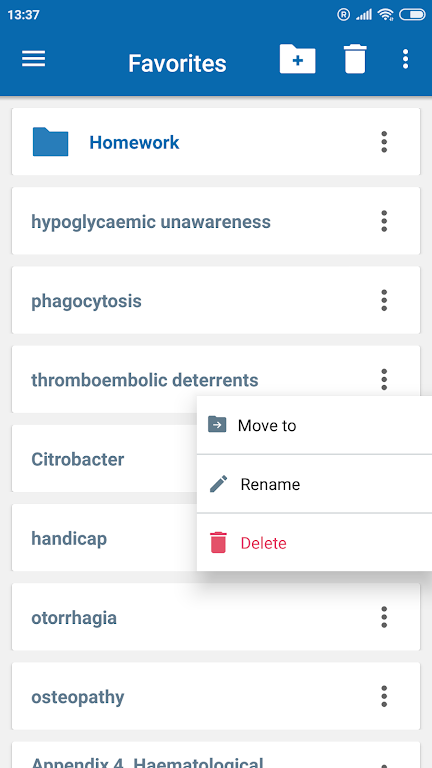
Task: Open the Citrobacter favorite entry
Action: [77, 459]
